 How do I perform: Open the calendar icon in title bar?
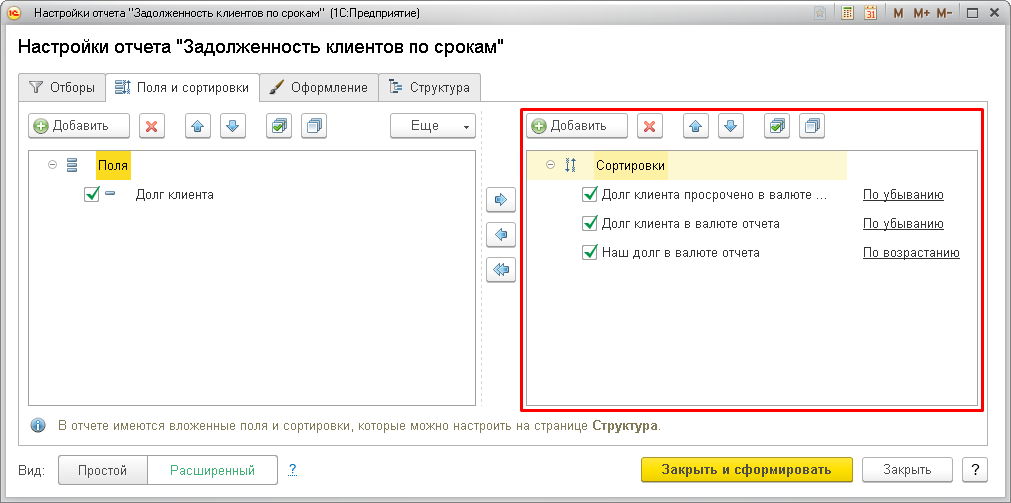(x=870, y=13)
